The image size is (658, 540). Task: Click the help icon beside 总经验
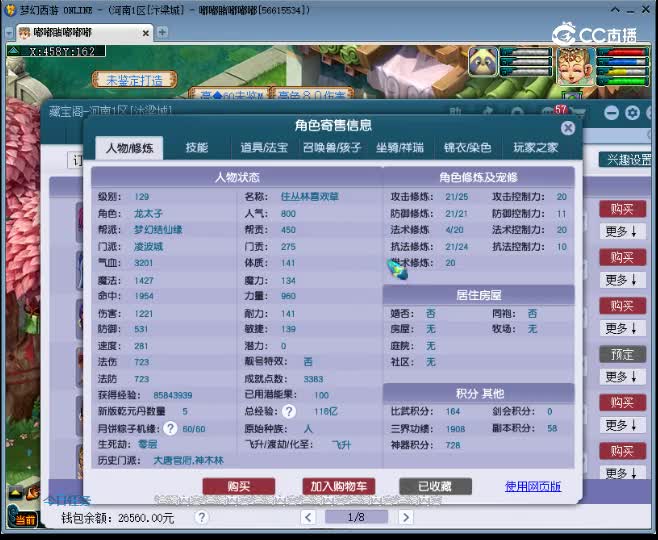(x=289, y=412)
